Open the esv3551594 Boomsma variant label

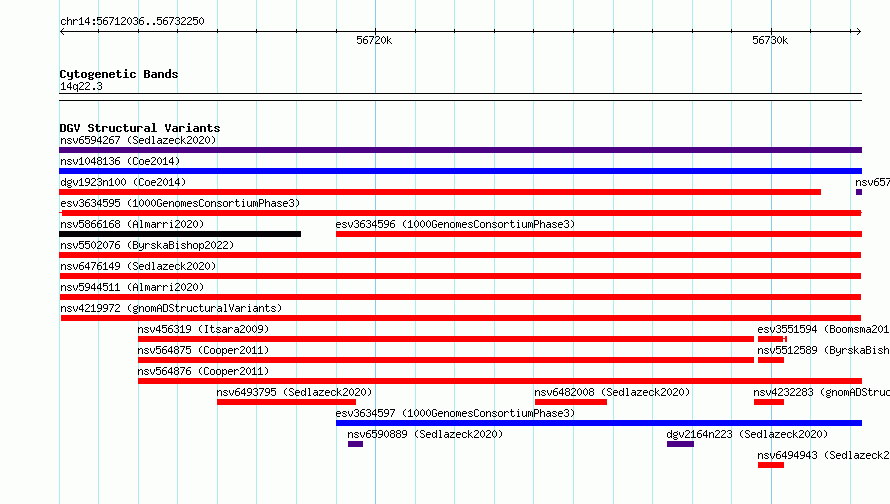824,329
